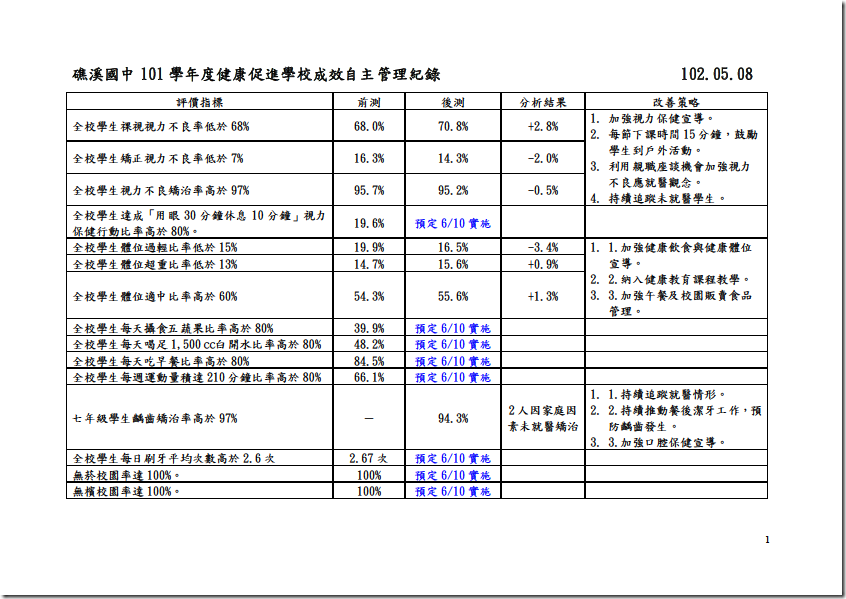Image resolution: width=846 pixels, height=599 pixels.
Task: Click the row label 全校學生視力不良矯治率高於97%
Action: [161, 190]
